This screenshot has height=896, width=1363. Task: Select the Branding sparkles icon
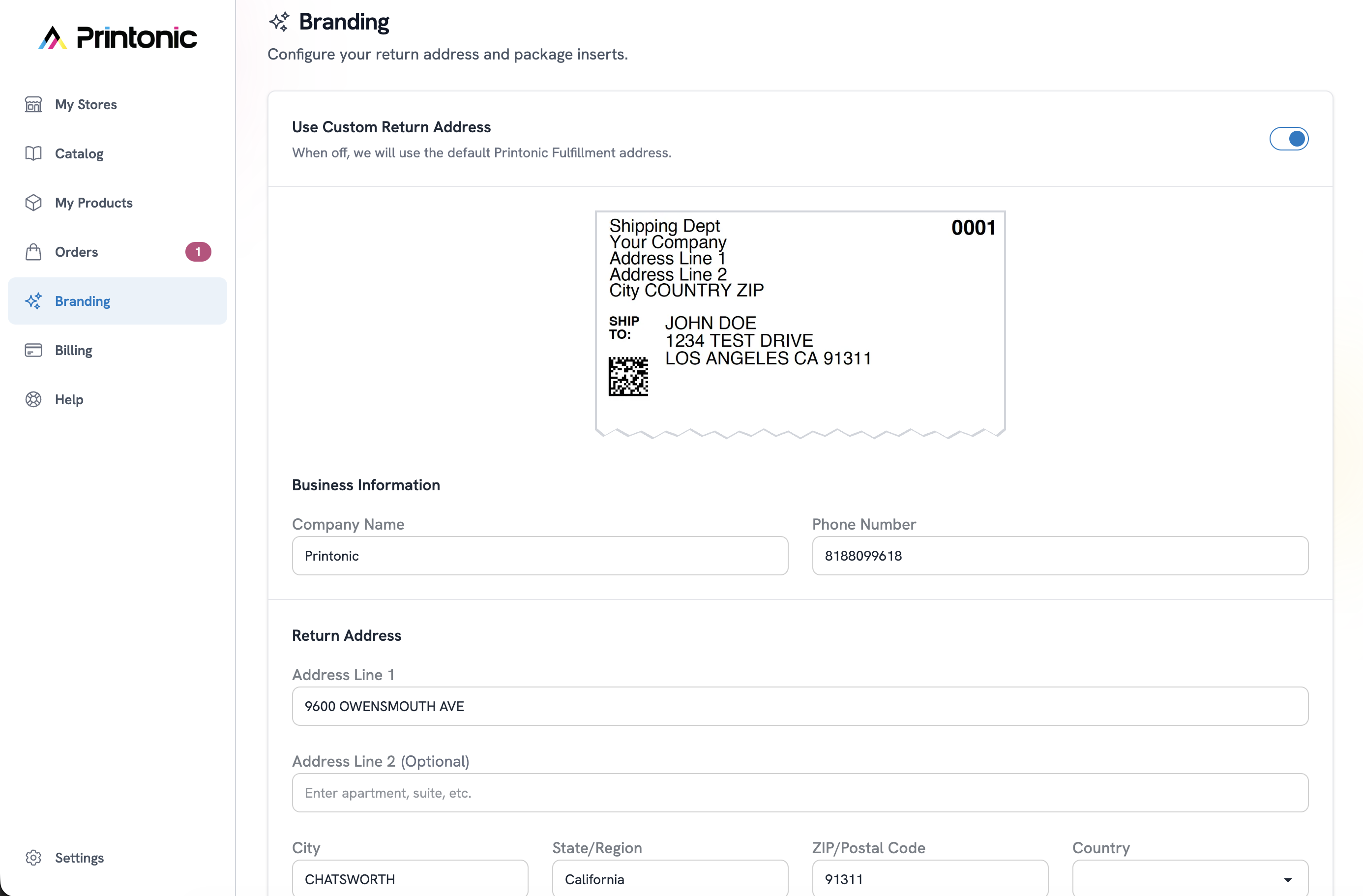(33, 301)
